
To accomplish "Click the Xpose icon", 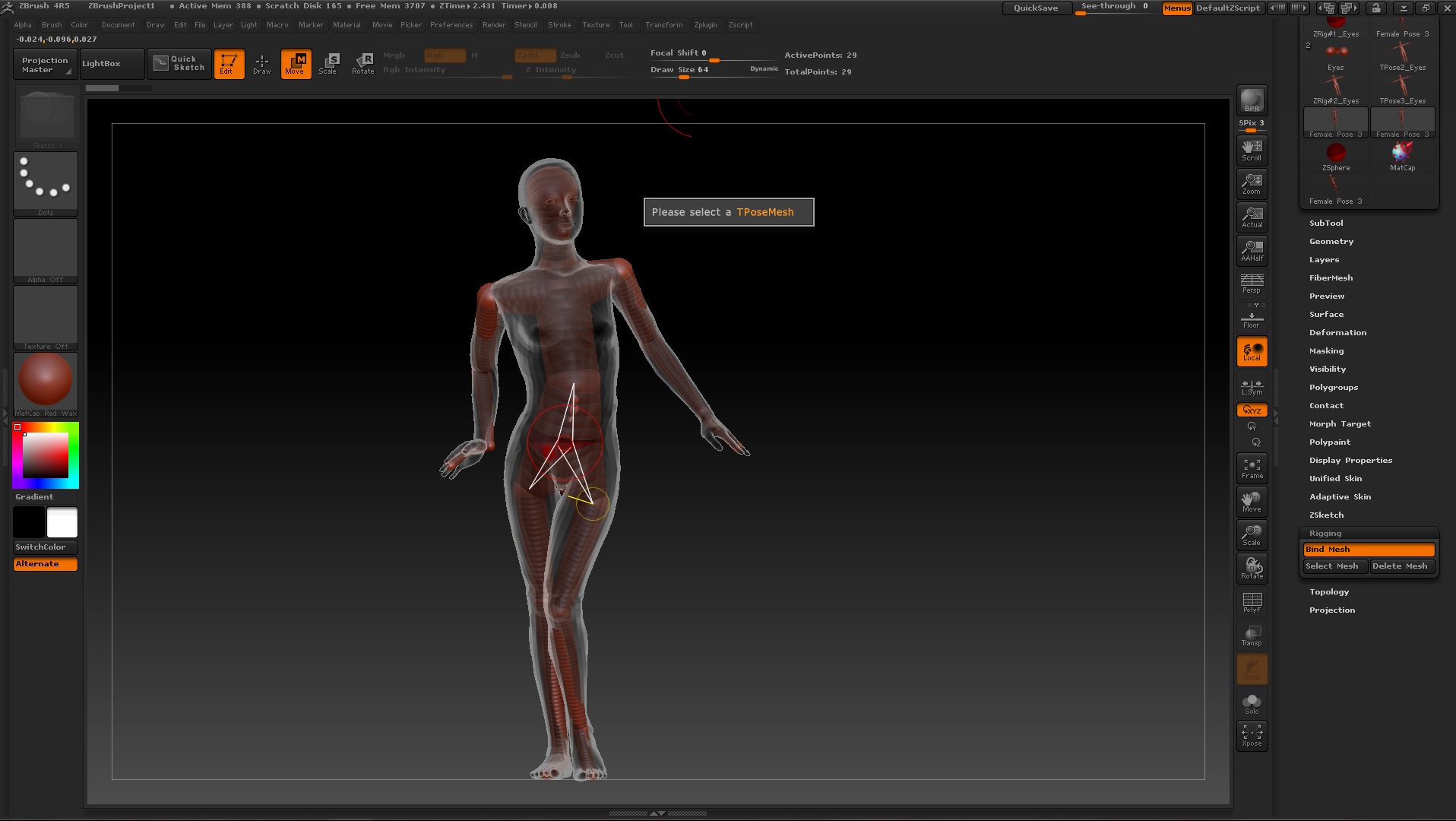I will coord(1252,736).
